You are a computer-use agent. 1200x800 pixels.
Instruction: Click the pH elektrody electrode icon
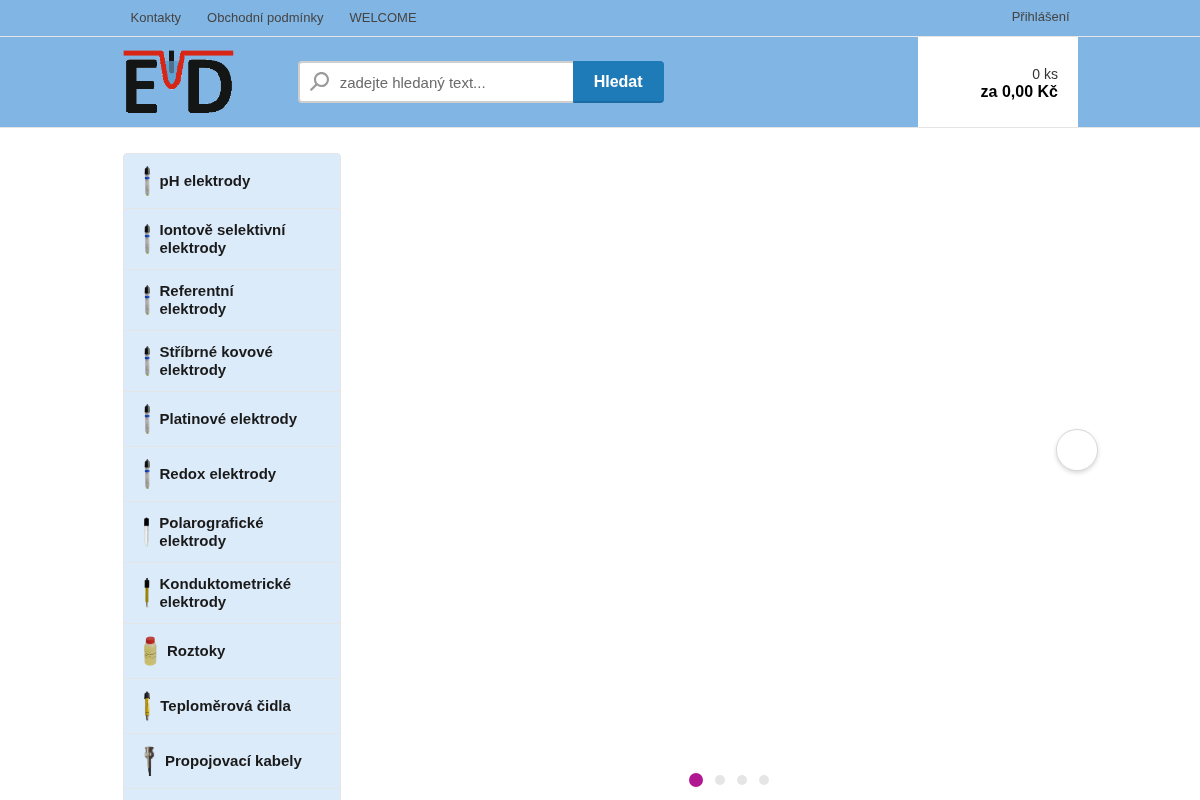147,181
